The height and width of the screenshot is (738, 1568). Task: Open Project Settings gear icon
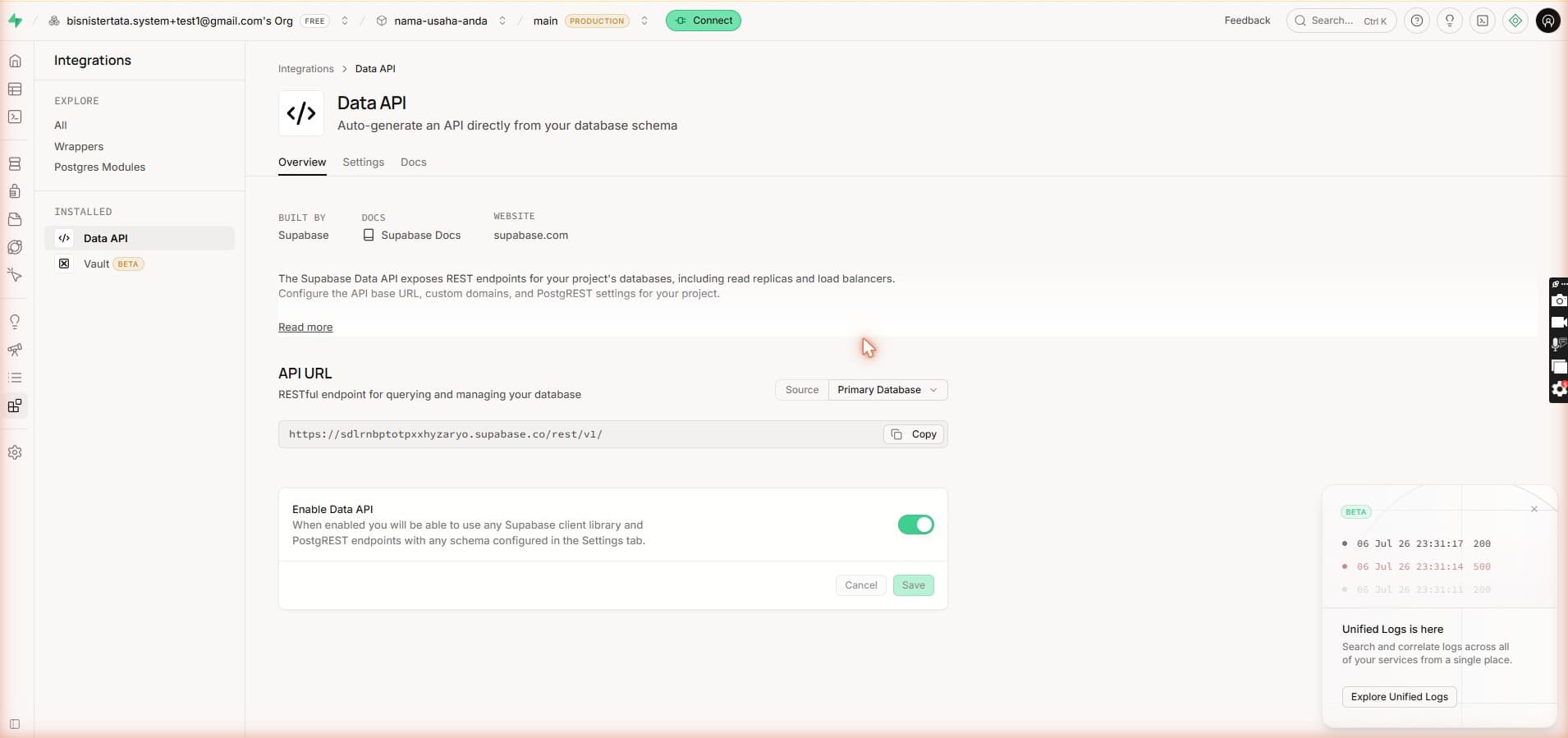(15, 452)
